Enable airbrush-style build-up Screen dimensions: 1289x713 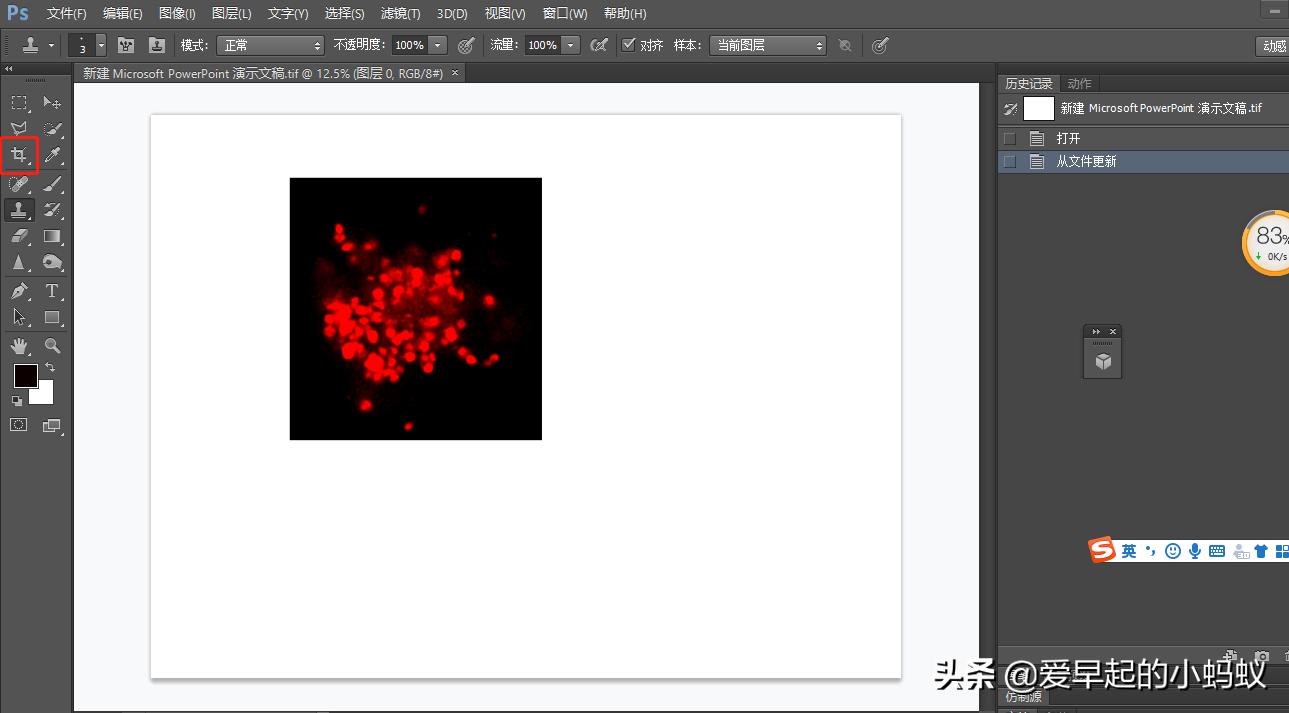(x=599, y=45)
